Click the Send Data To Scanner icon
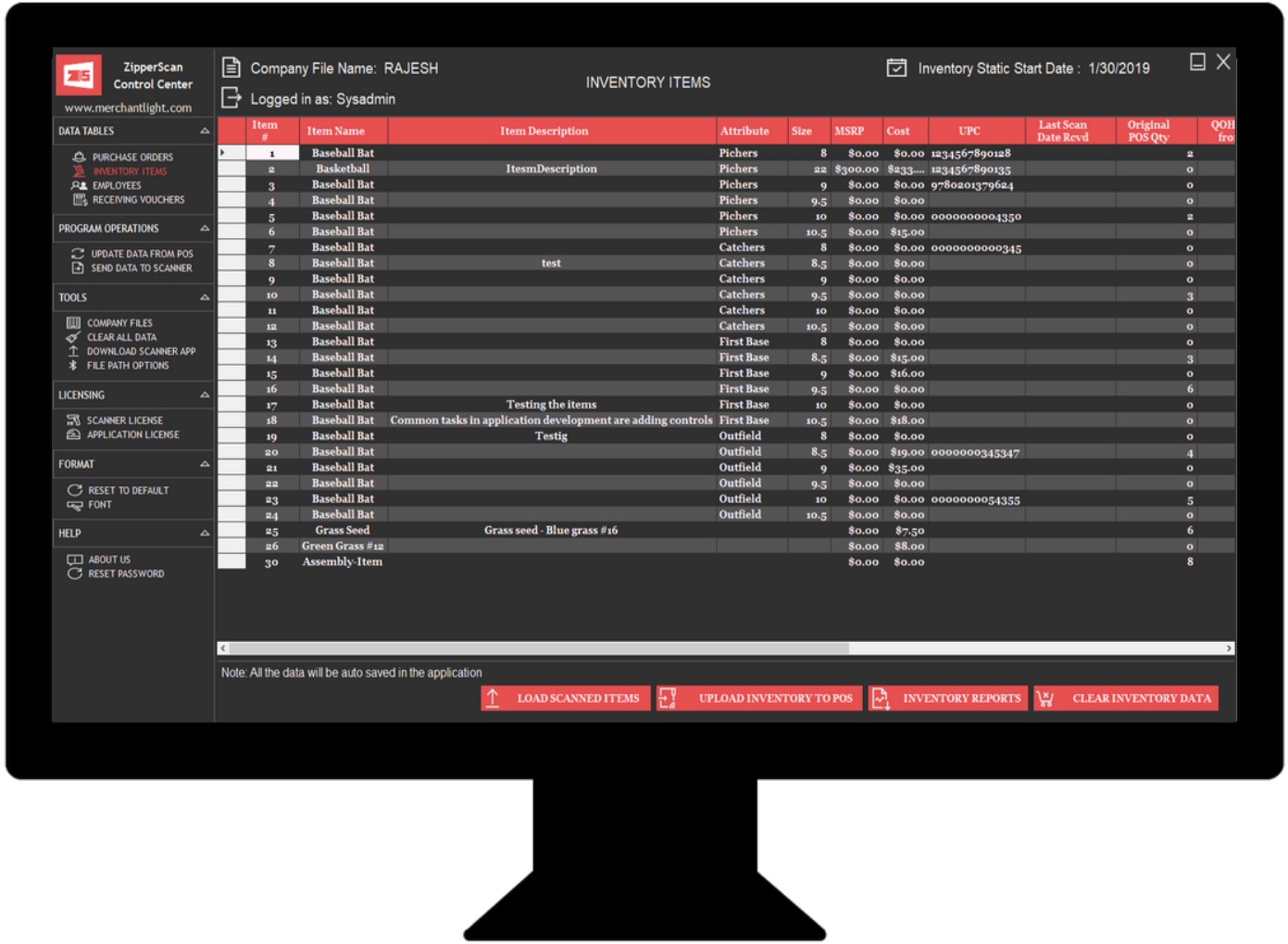1288x944 pixels. pos(77,268)
